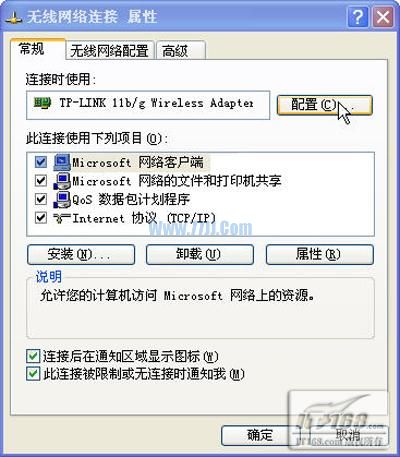Disable 连接后在通知区域显示图标 option

point(33,356)
